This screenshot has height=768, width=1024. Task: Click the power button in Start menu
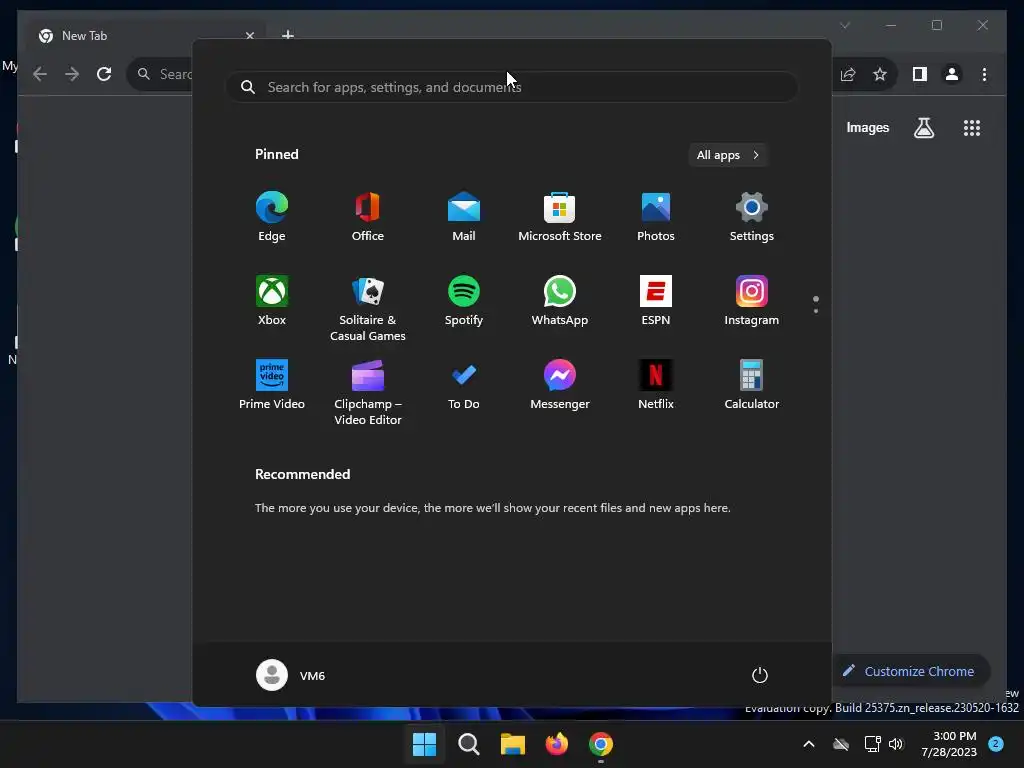click(x=760, y=675)
